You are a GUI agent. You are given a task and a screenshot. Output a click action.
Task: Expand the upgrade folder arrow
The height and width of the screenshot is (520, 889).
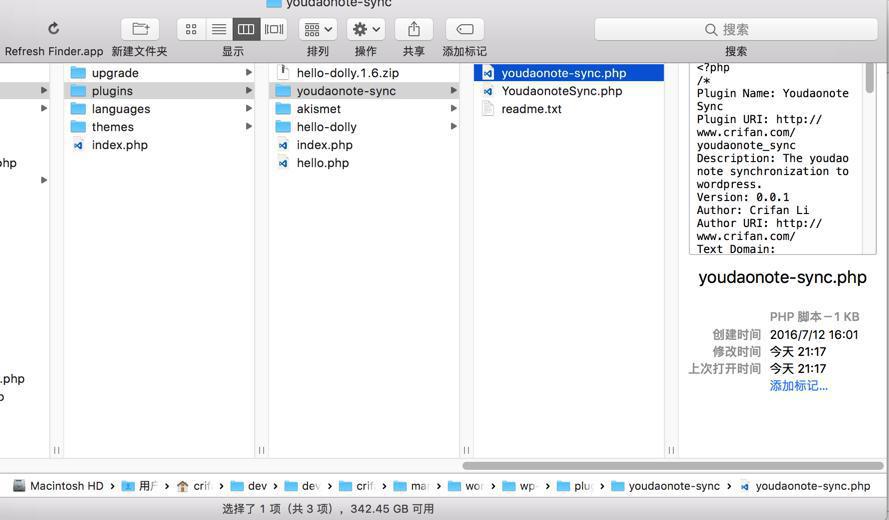pyautogui.click(x=248, y=73)
